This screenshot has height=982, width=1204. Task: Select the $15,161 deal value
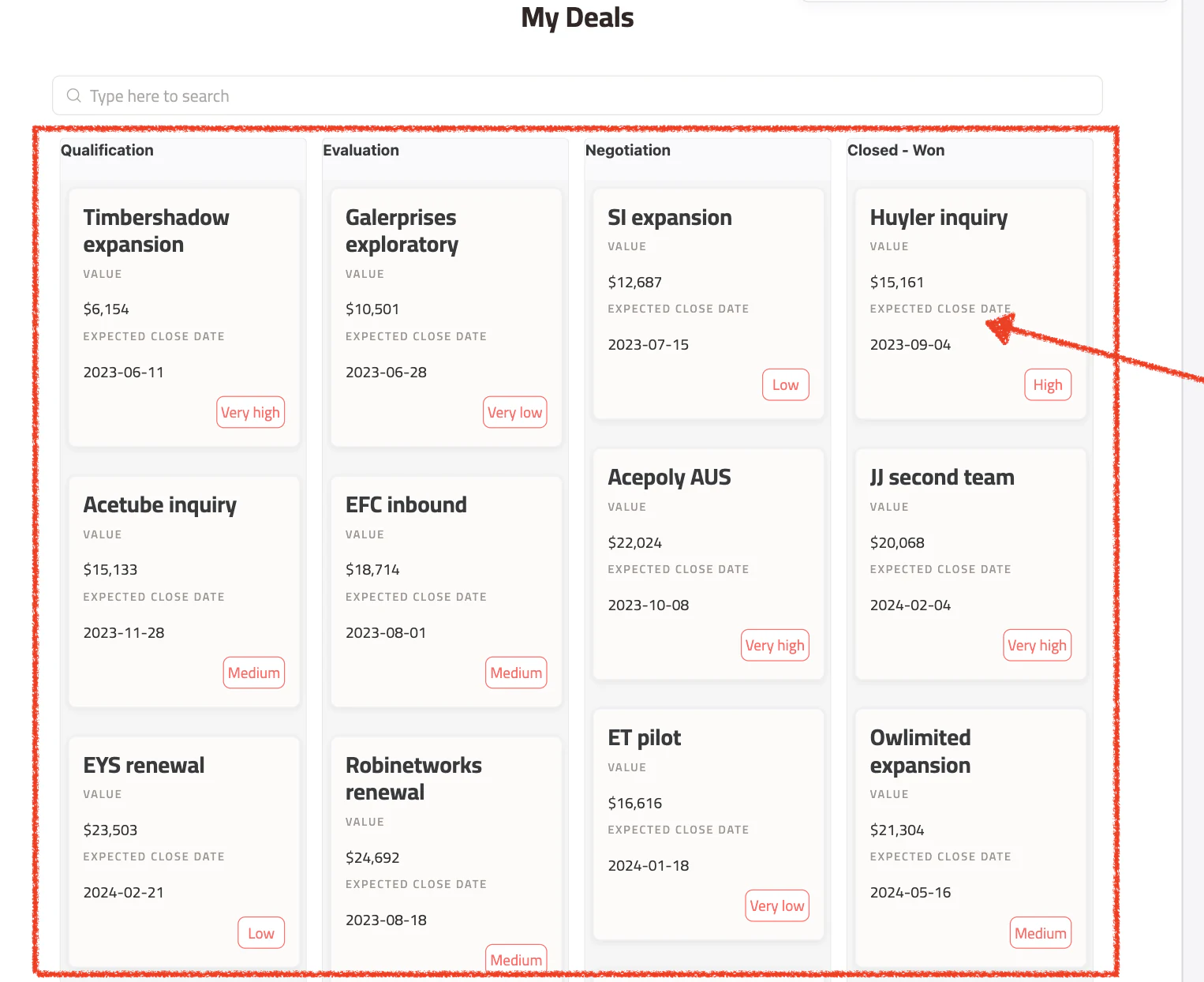[897, 282]
